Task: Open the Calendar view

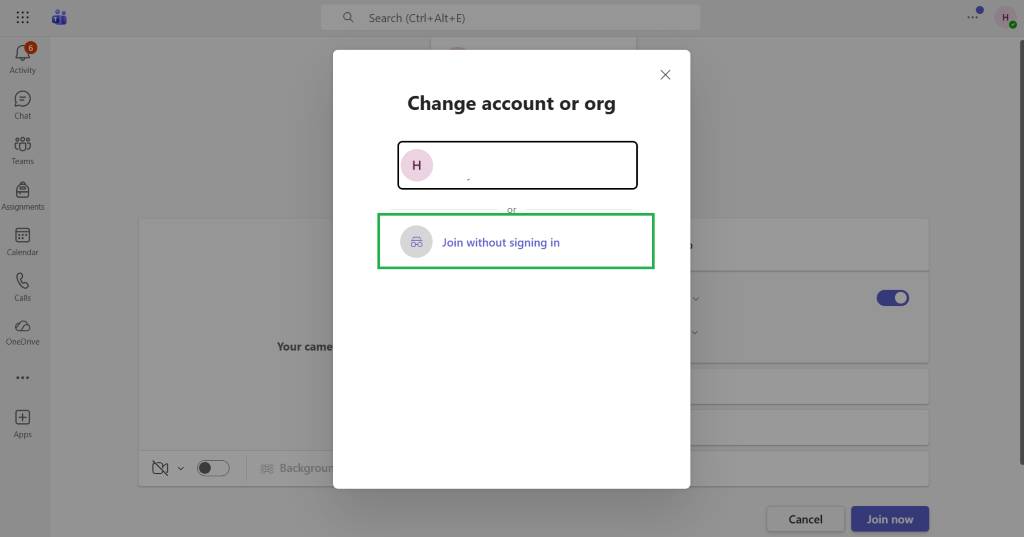Action: point(22,241)
